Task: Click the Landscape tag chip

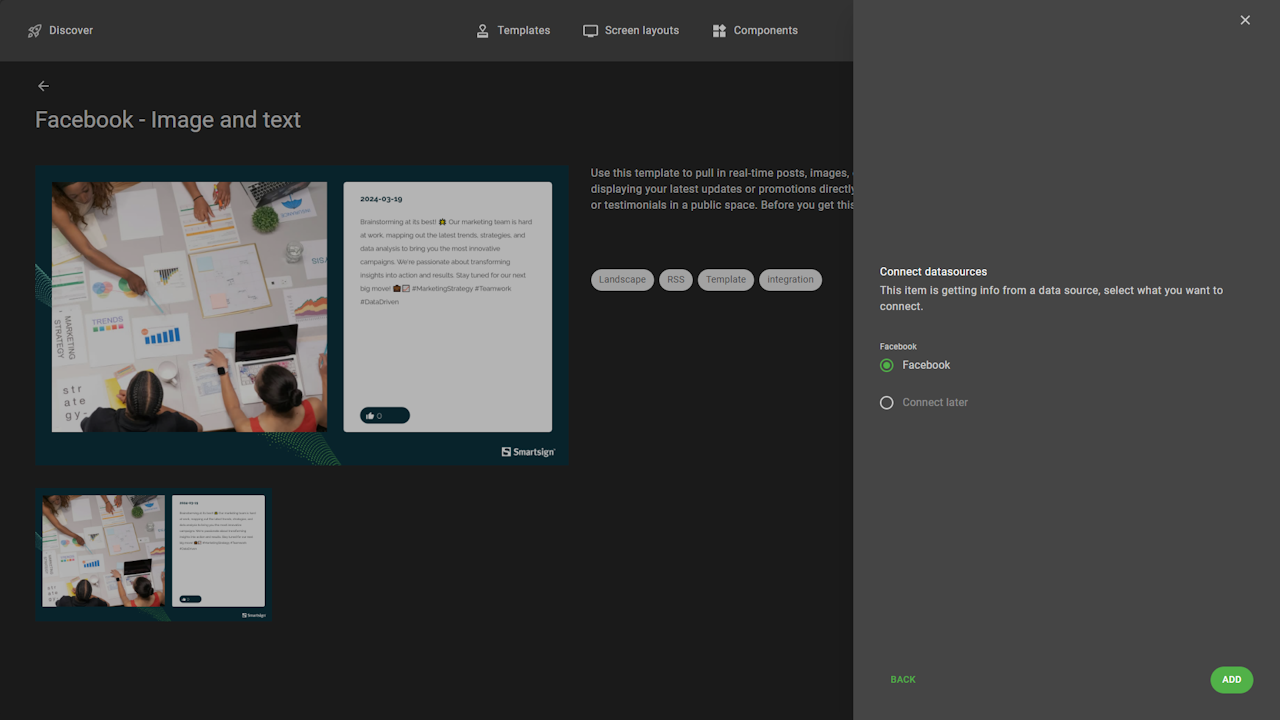Action: [x=622, y=280]
